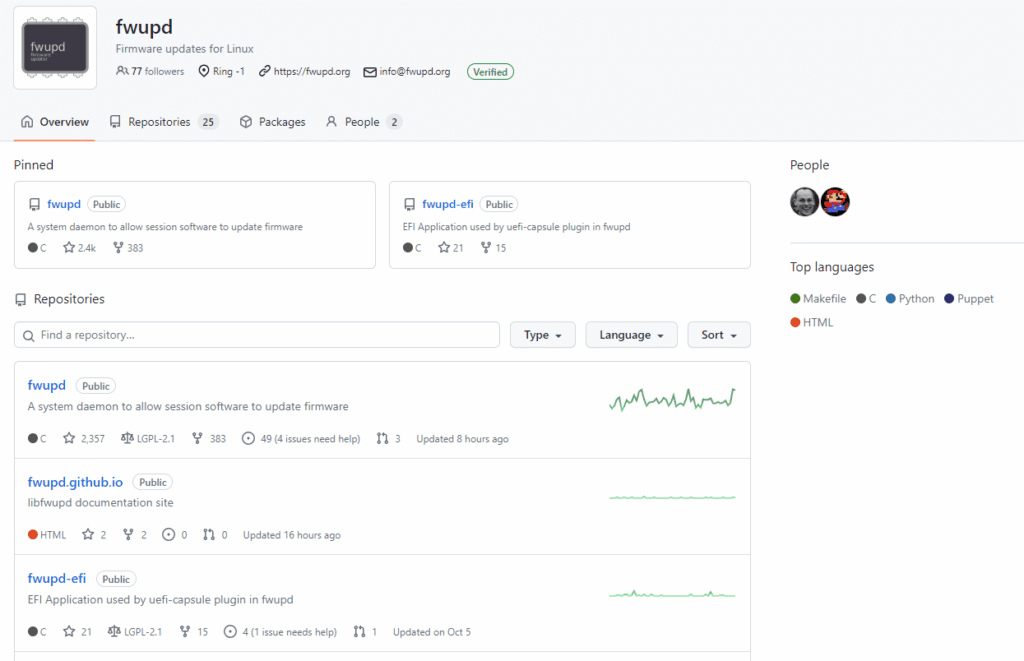Select the Python language color dot
1024x661 pixels.
click(891, 299)
